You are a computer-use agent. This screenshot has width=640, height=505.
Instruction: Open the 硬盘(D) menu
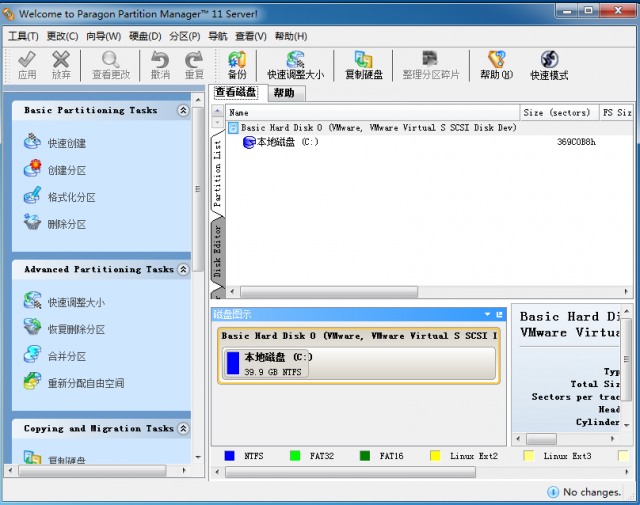145,36
